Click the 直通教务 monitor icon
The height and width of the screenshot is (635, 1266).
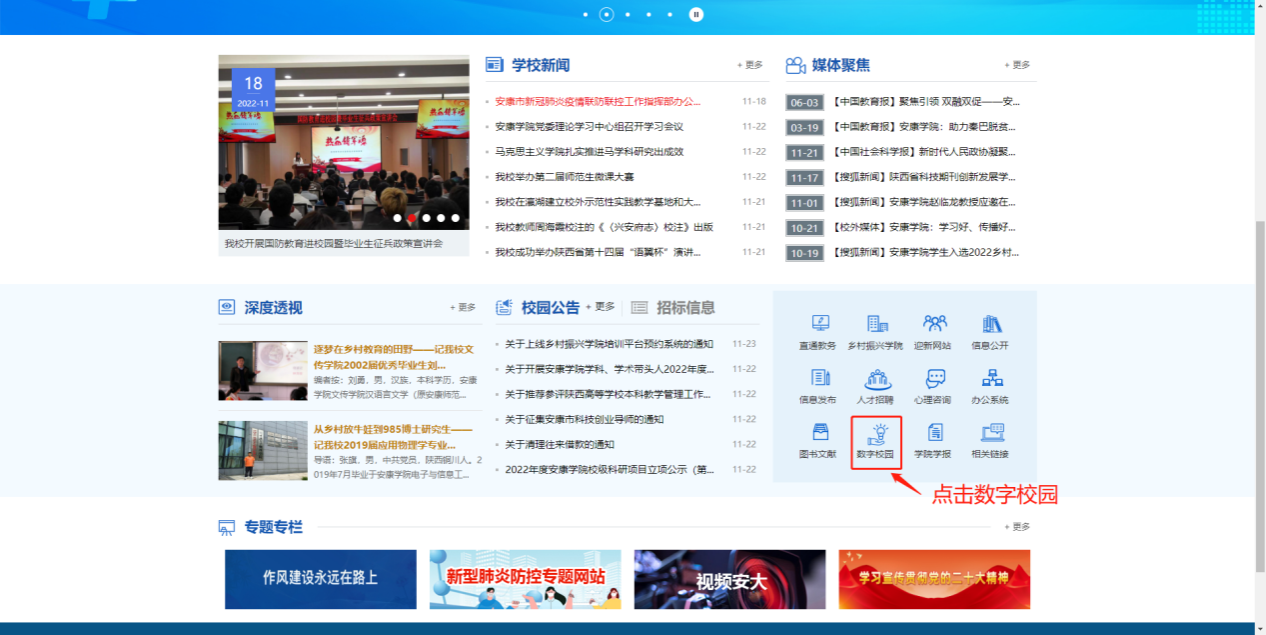pos(820,324)
